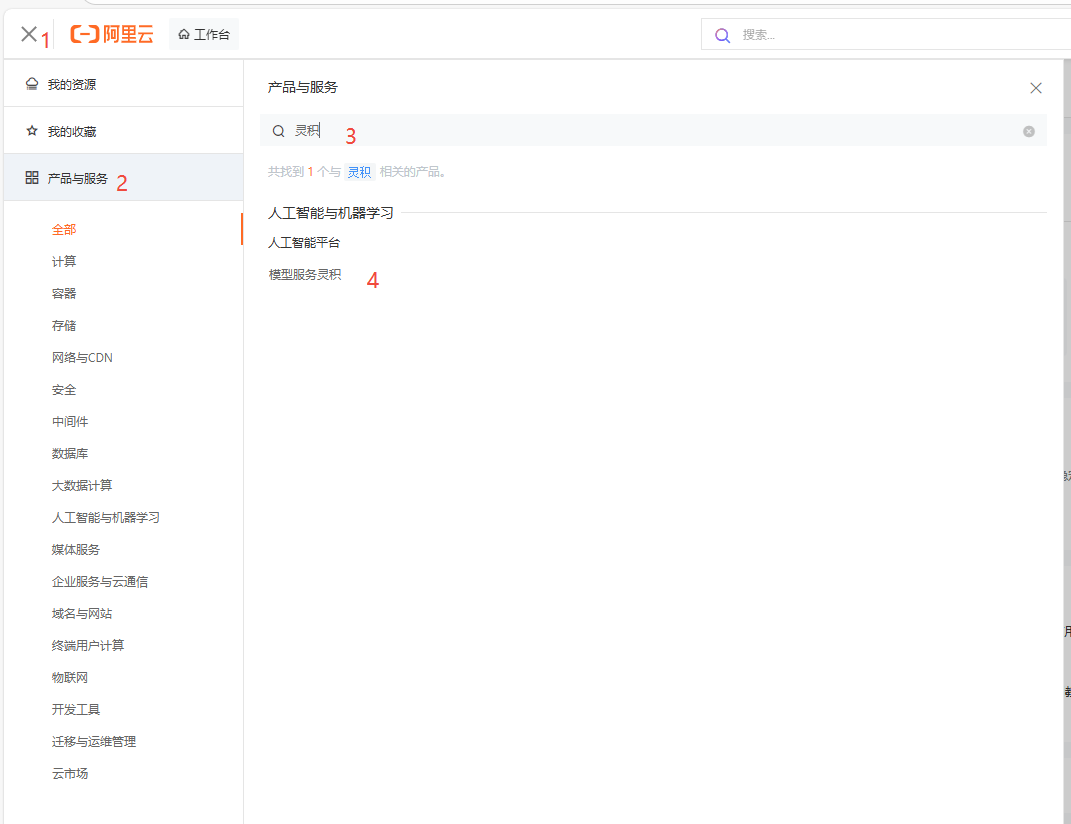Select the 云市场 category
Screen dimensions: 1071x824
pos(70,774)
